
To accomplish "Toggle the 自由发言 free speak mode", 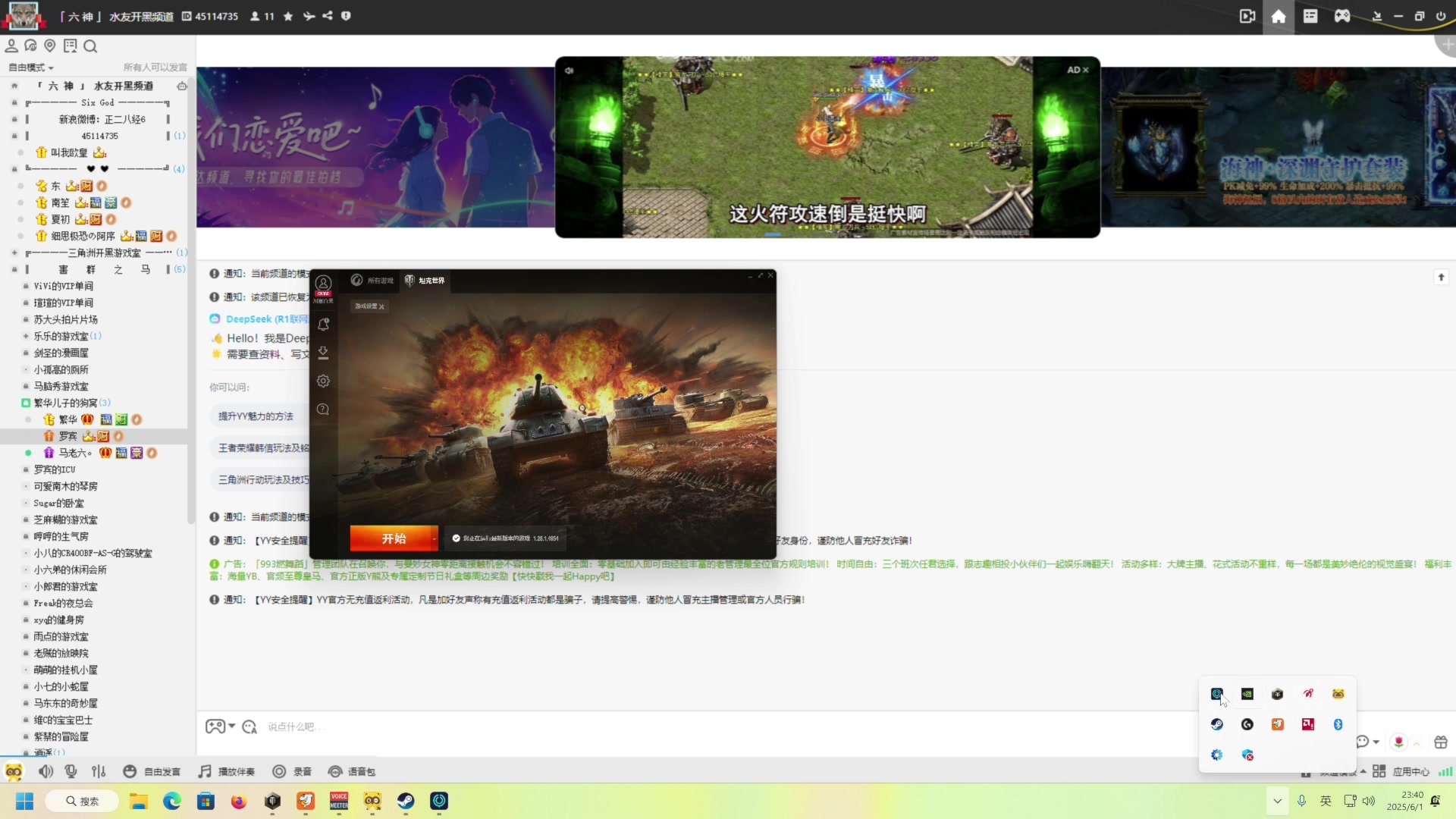I will pyautogui.click(x=152, y=771).
